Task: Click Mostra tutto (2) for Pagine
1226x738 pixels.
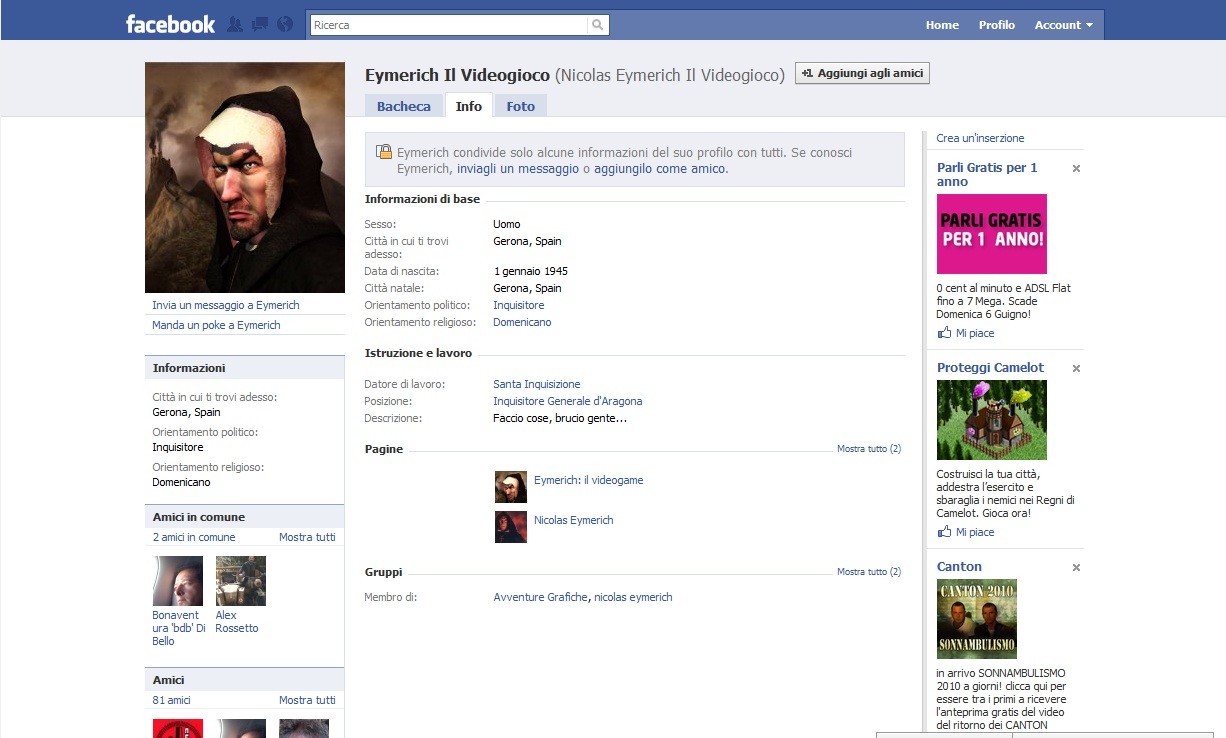Action: pos(869,449)
